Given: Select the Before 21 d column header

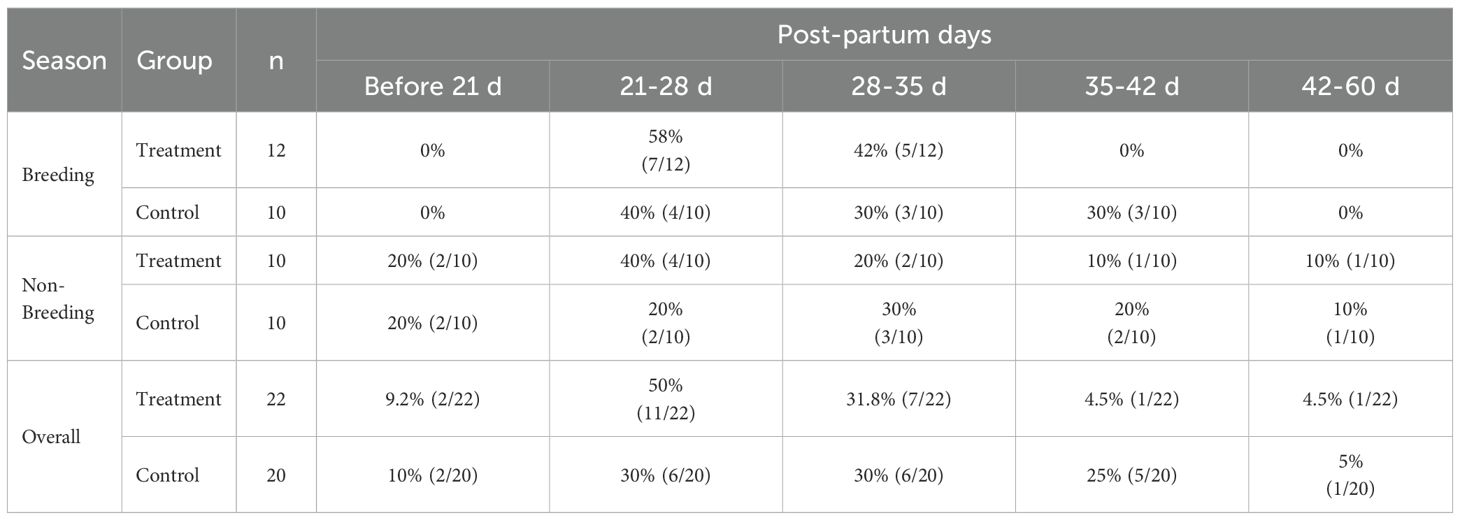Looking at the screenshot, I should (x=432, y=86).
